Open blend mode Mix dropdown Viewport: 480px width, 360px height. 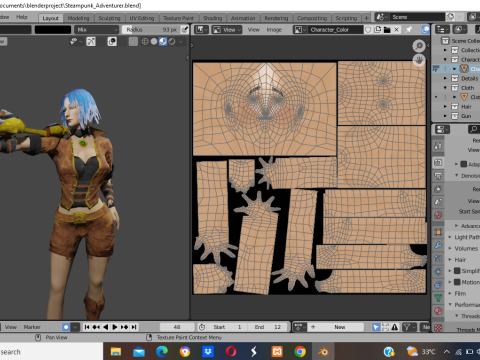tap(96, 30)
